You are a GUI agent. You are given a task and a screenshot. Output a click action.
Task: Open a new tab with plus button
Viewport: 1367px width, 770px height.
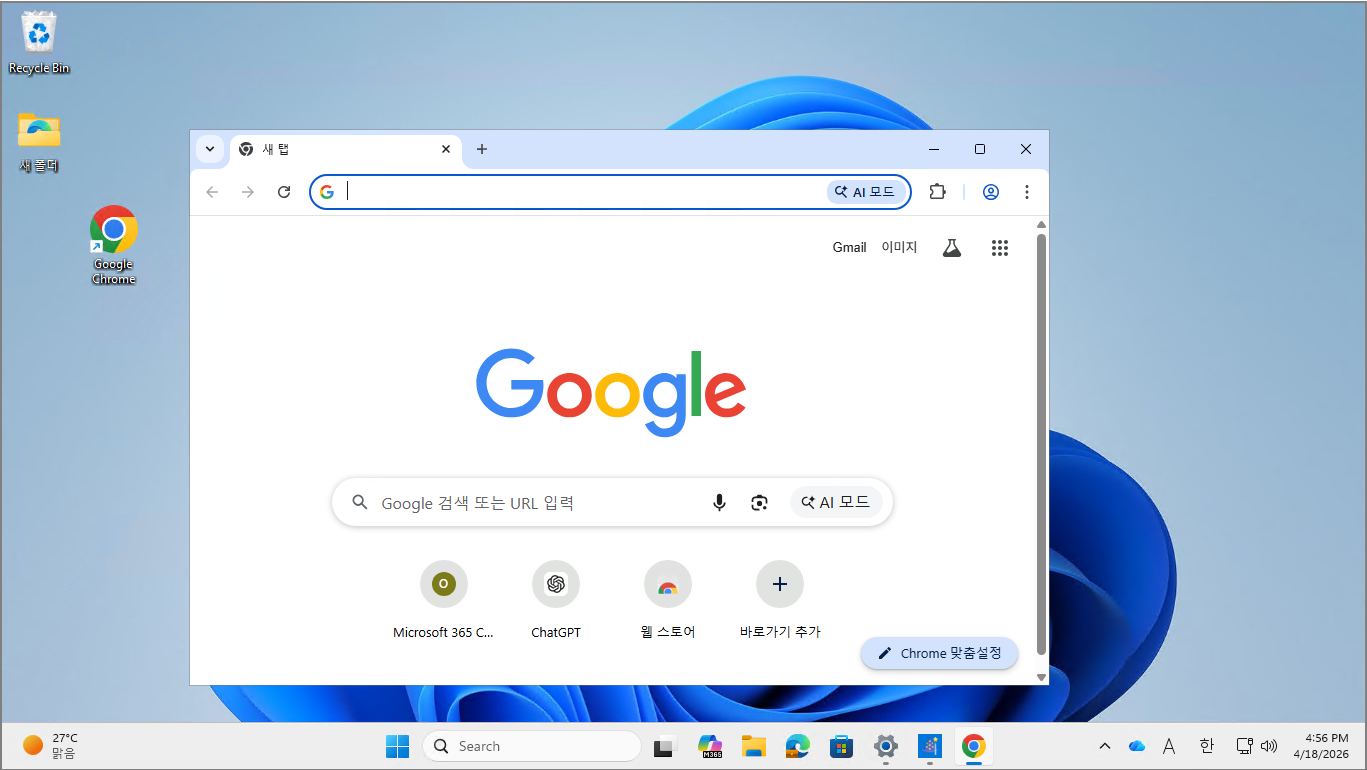click(482, 149)
